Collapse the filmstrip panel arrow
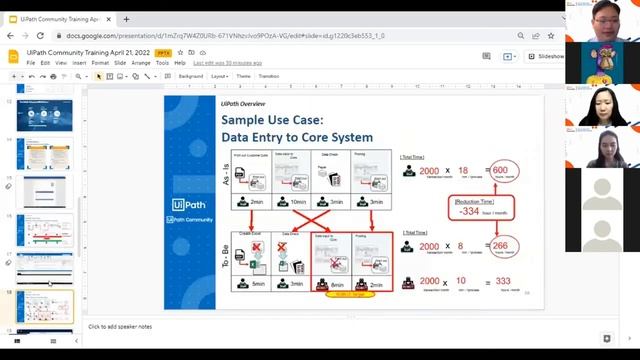640x360 pixels. tap(76, 341)
